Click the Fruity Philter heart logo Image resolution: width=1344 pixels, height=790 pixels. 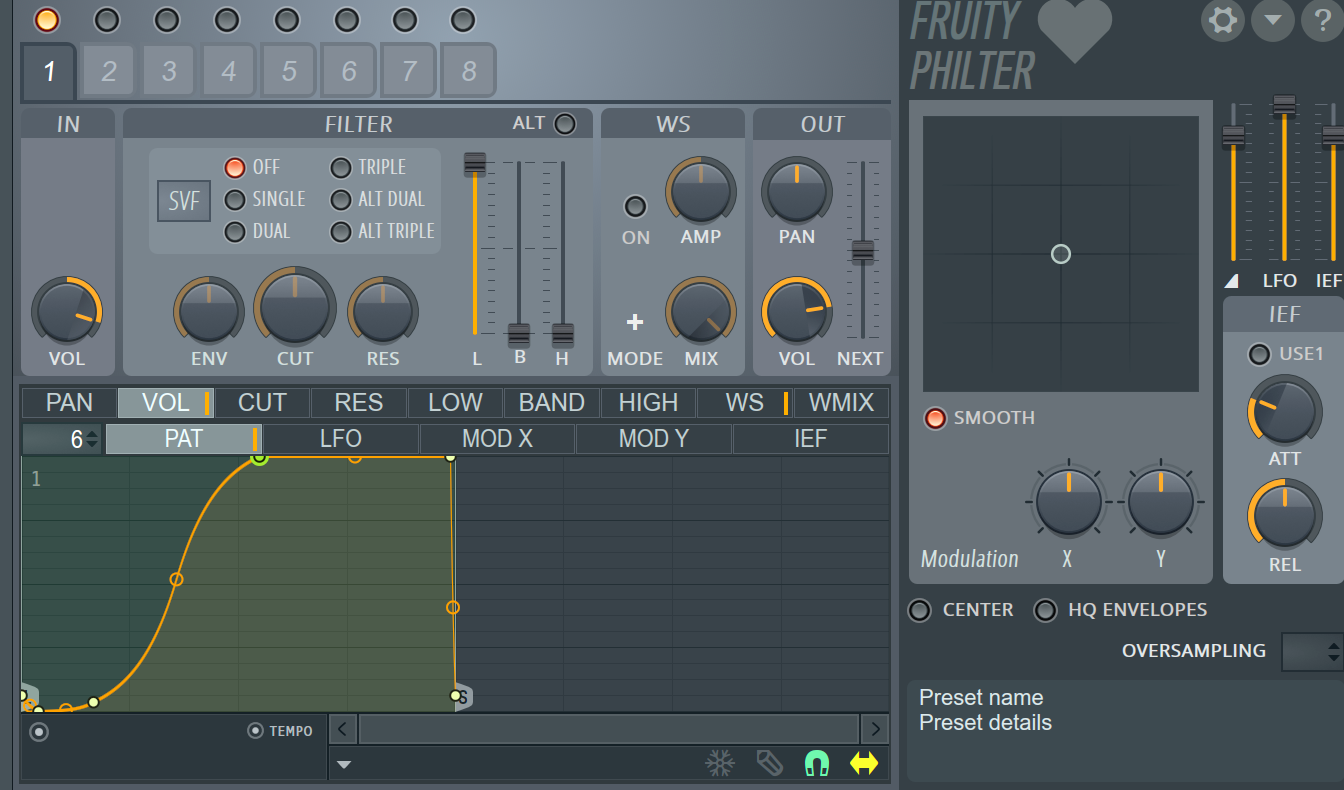click(x=1075, y=30)
